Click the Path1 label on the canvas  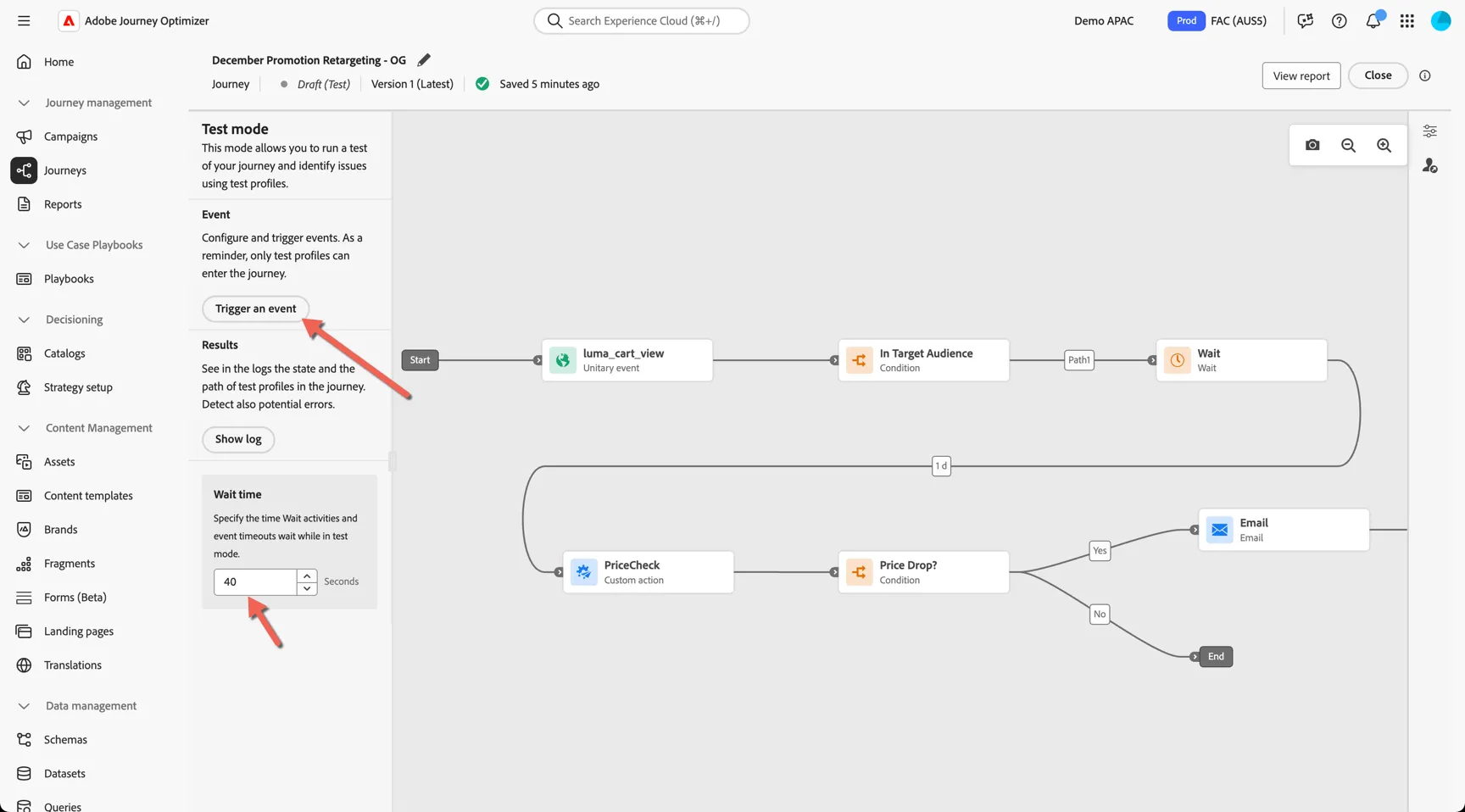coord(1078,360)
